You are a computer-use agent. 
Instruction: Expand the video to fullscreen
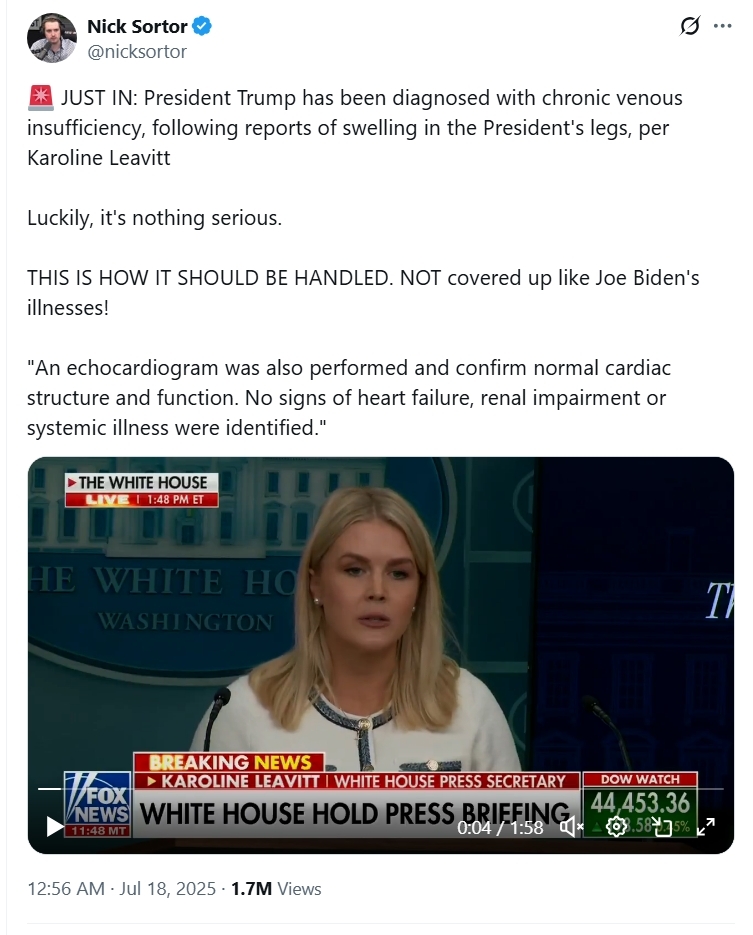(x=706, y=826)
